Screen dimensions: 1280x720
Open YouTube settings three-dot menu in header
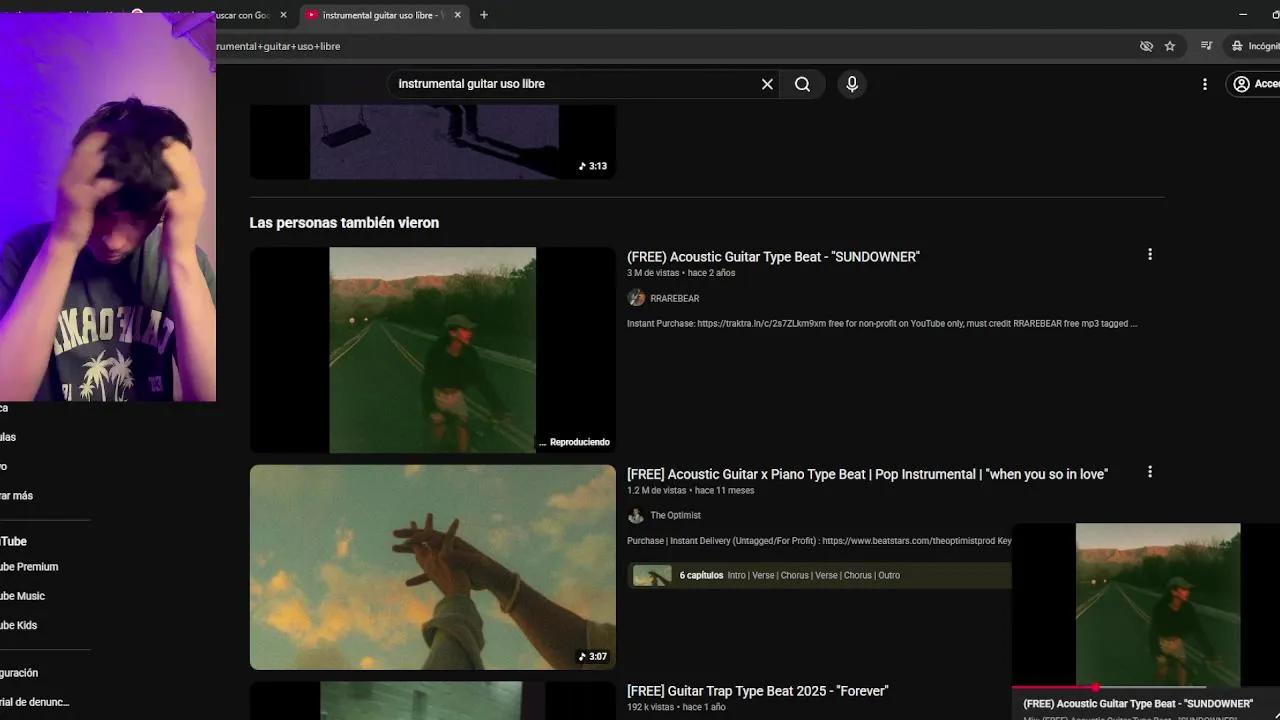coord(1205,84)
